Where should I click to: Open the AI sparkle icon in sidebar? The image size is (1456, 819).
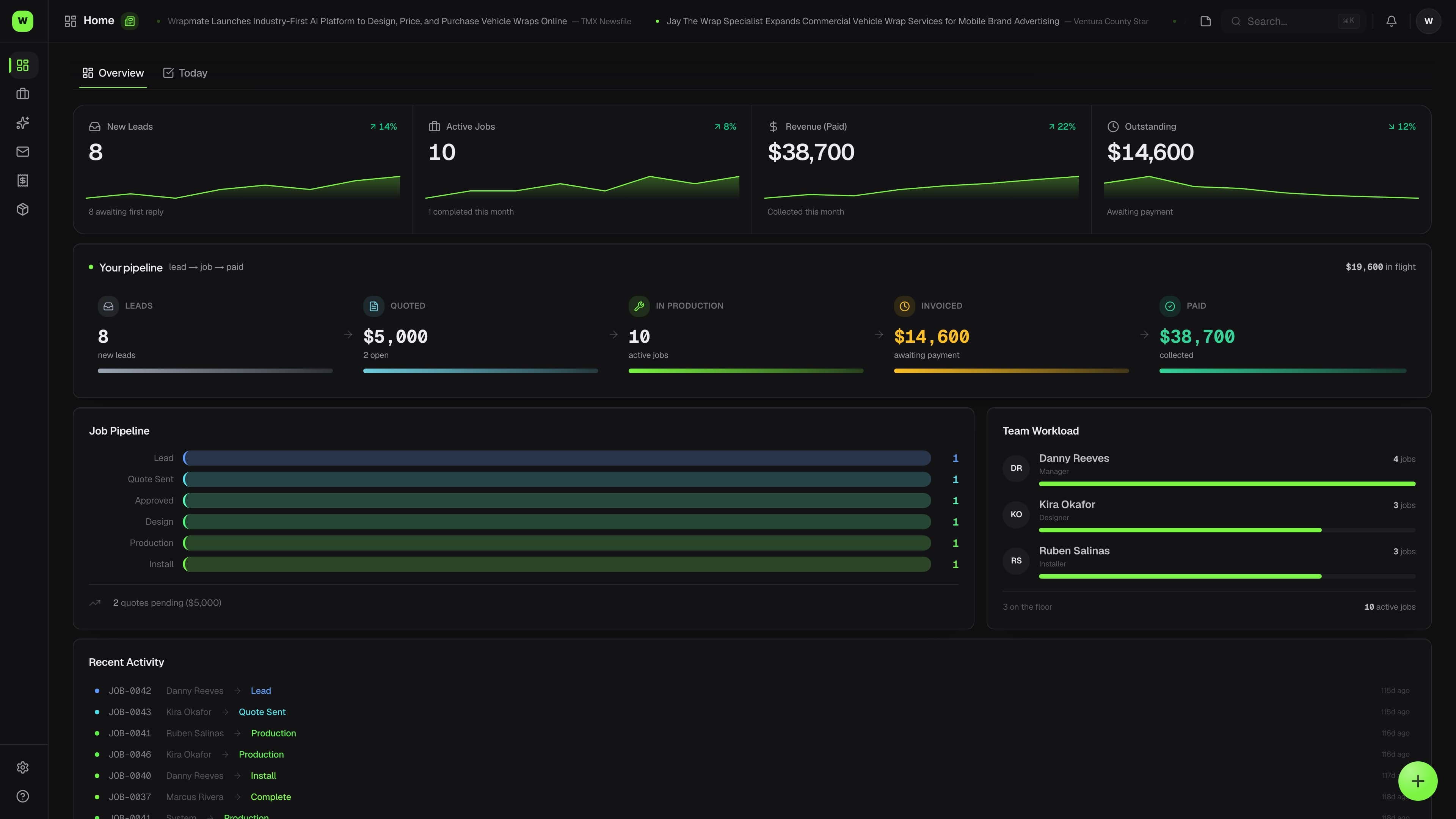click(x=23, y=122)
